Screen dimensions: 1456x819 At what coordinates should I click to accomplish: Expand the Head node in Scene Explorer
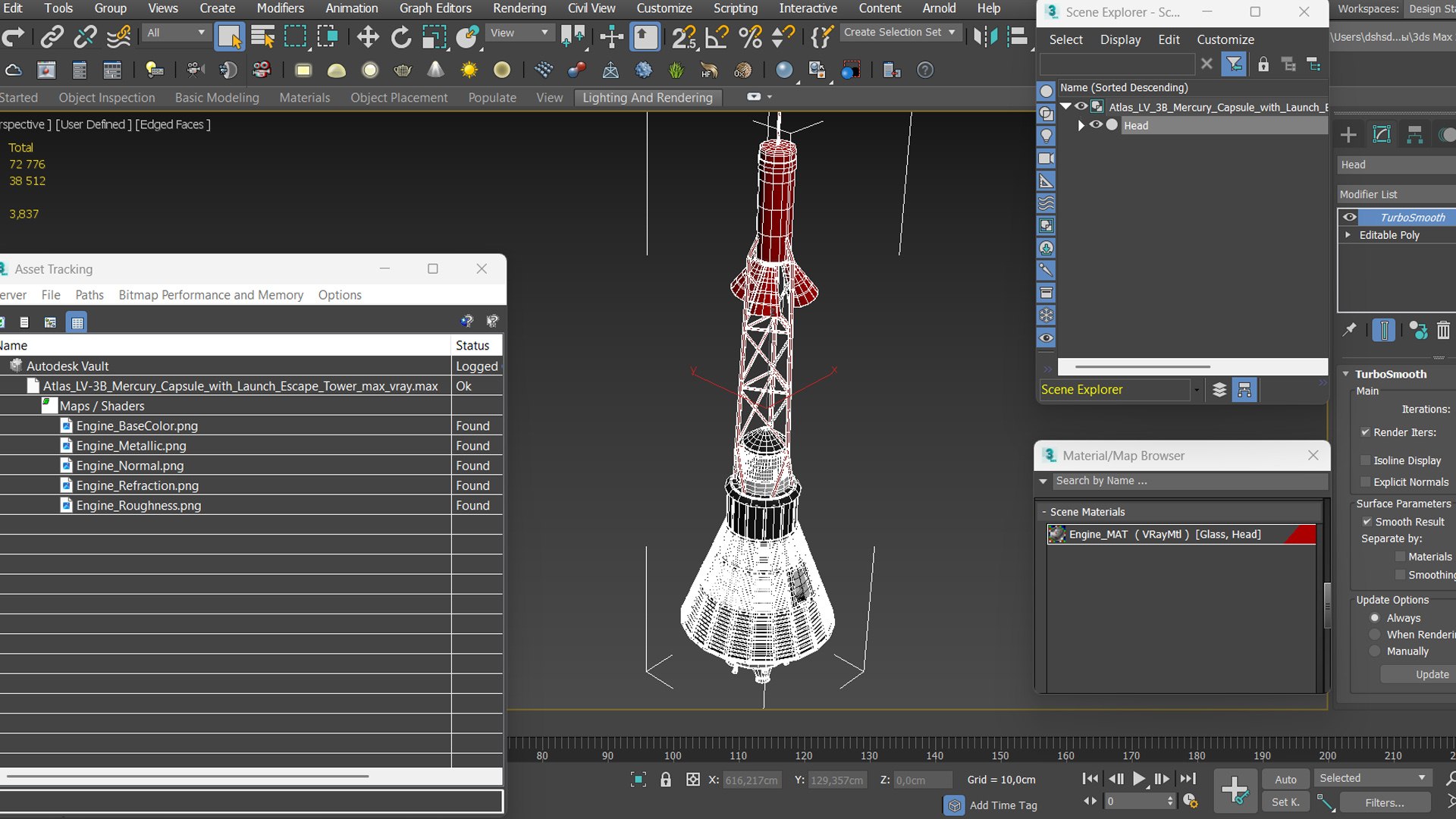[x=1081, y=125]
